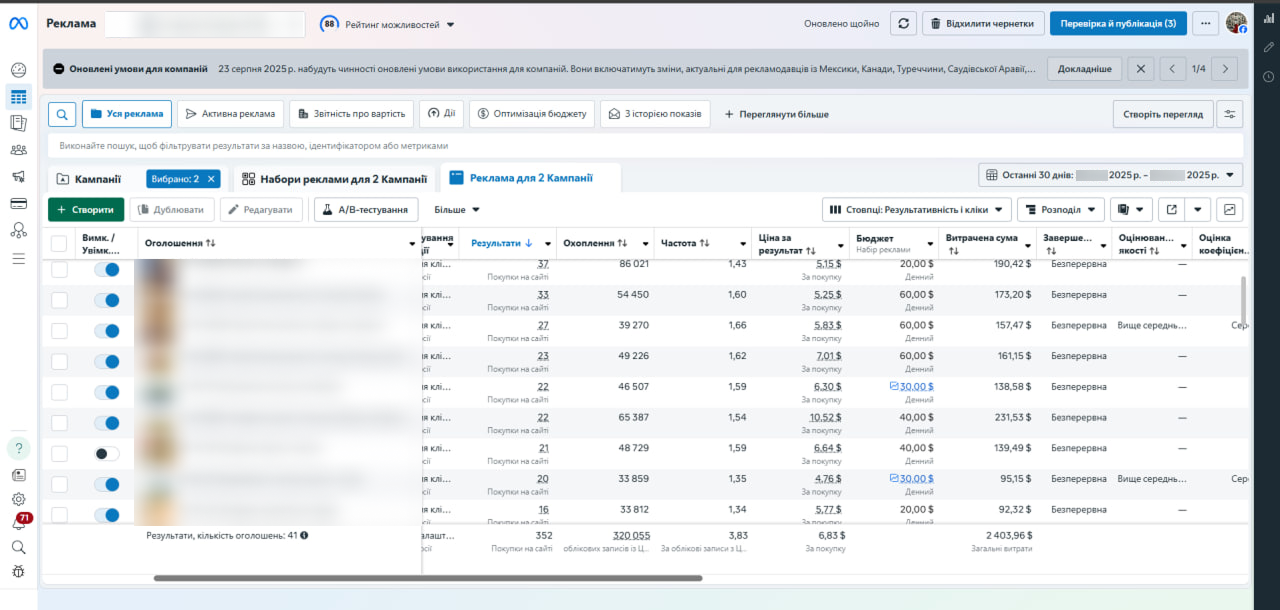The image size is (1280, 610).
Task: Select the Оптимізація бюджету view
Action: coord(532,114)
